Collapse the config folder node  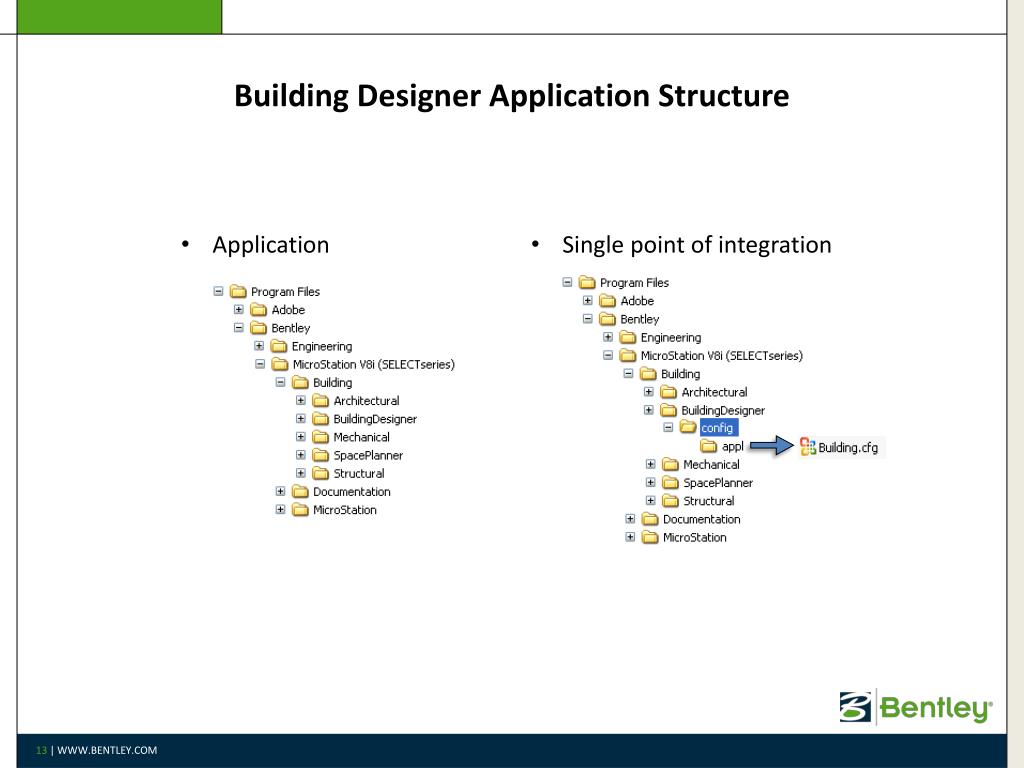[668, 427]
